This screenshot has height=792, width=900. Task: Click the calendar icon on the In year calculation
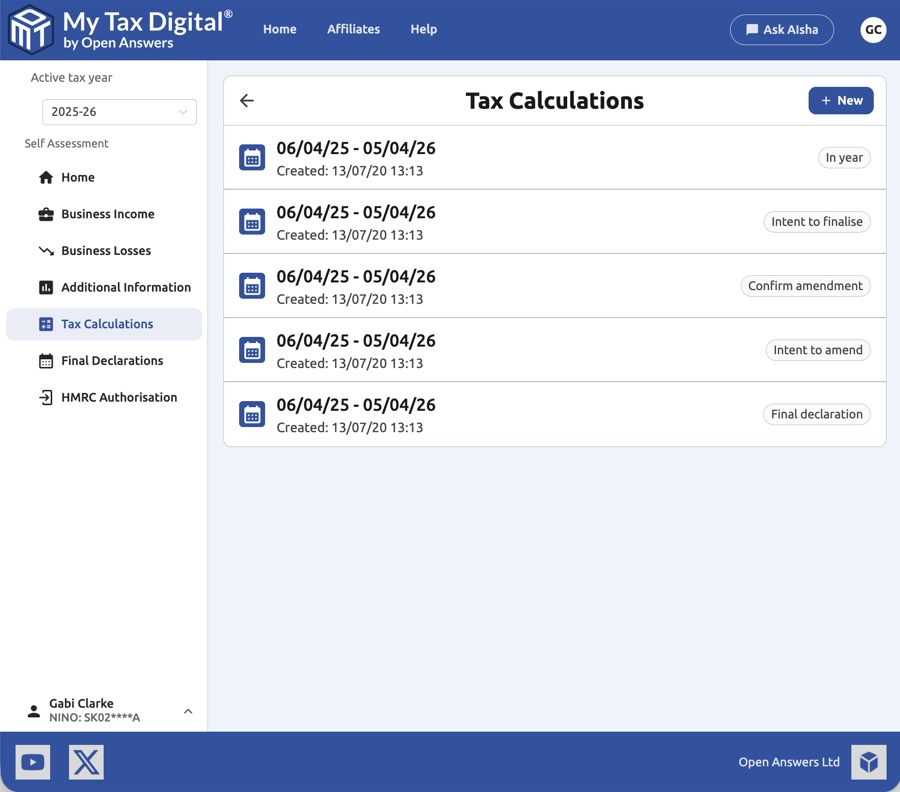click(x=251, y=157)
